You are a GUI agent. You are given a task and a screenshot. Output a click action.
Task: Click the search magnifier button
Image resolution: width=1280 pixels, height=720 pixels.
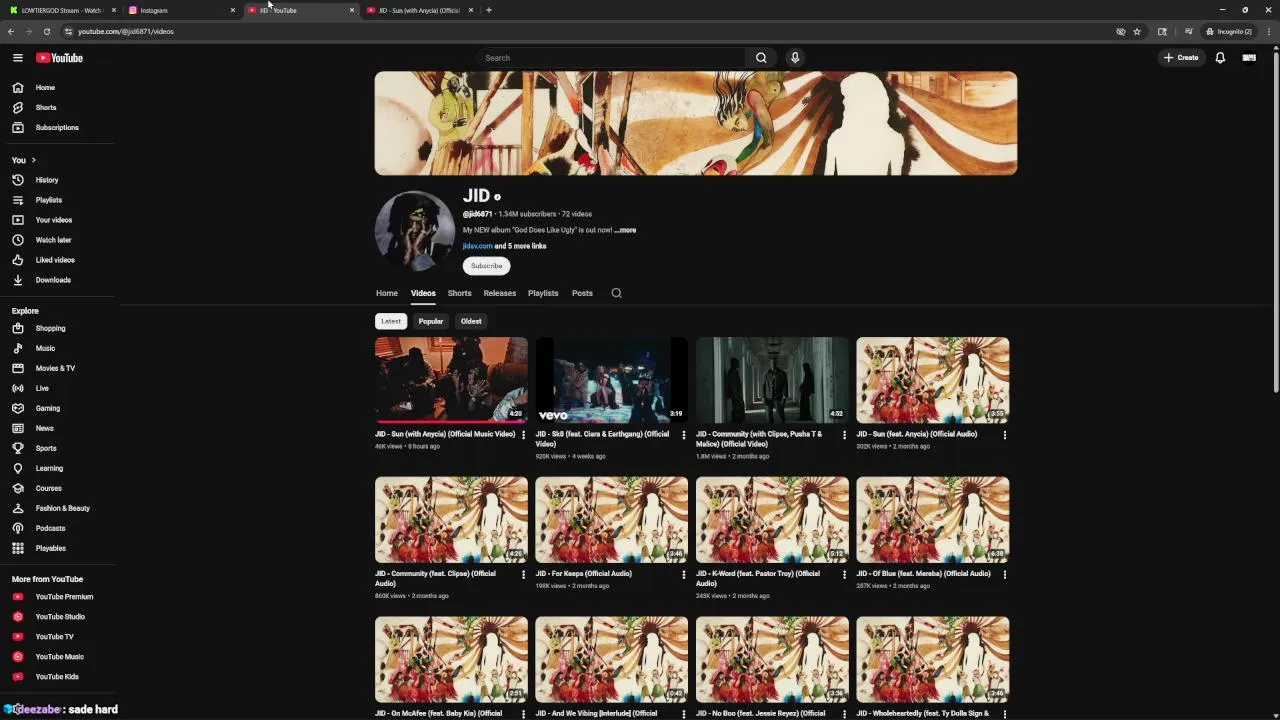761,58
